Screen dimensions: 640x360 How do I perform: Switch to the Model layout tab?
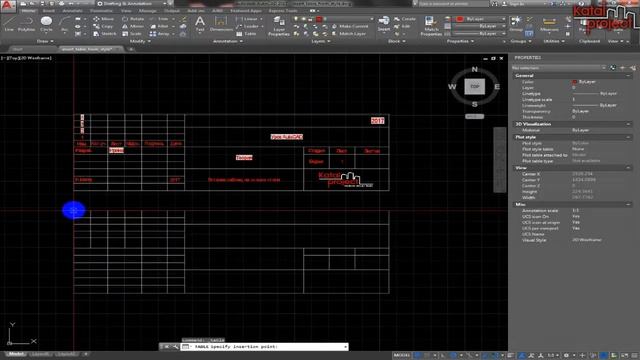[x=16, y=354]
